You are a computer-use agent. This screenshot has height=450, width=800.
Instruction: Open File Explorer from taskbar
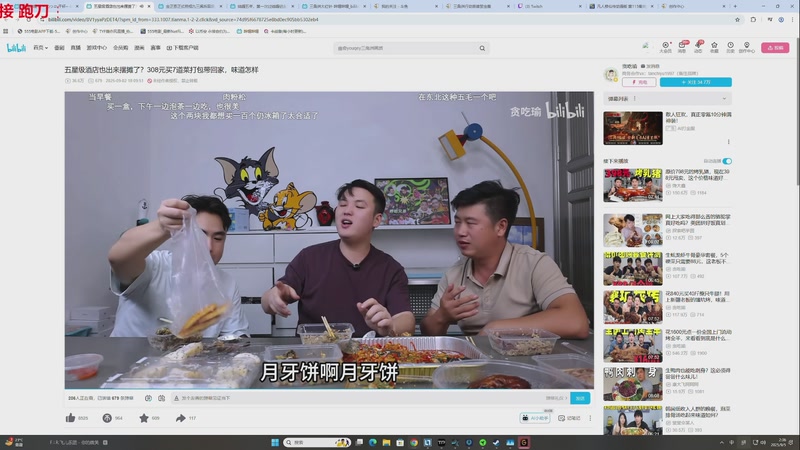pos(386,442)
